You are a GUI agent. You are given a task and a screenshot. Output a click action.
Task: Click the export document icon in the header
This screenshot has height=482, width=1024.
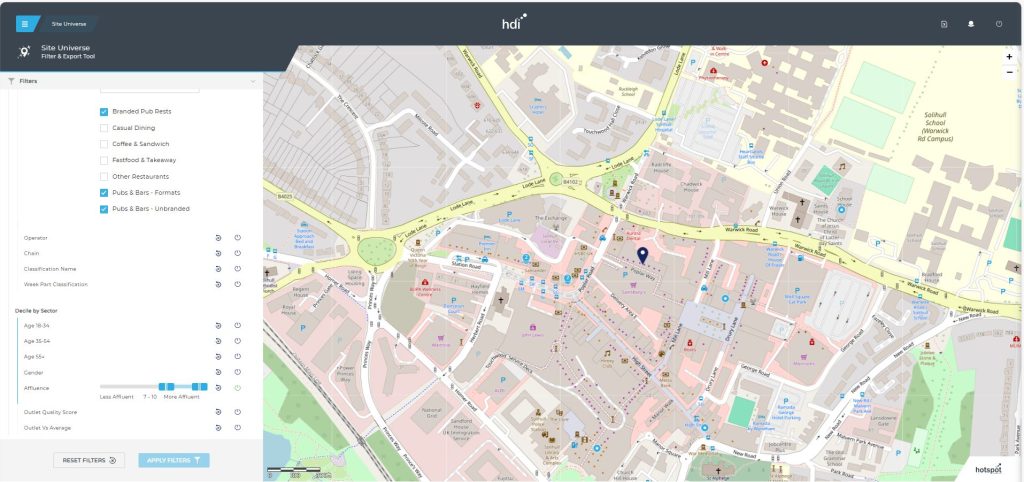944,24
